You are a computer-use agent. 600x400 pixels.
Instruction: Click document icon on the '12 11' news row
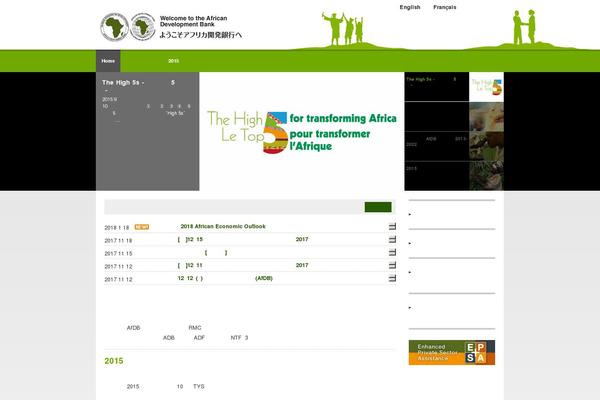[x=392, y=265]
